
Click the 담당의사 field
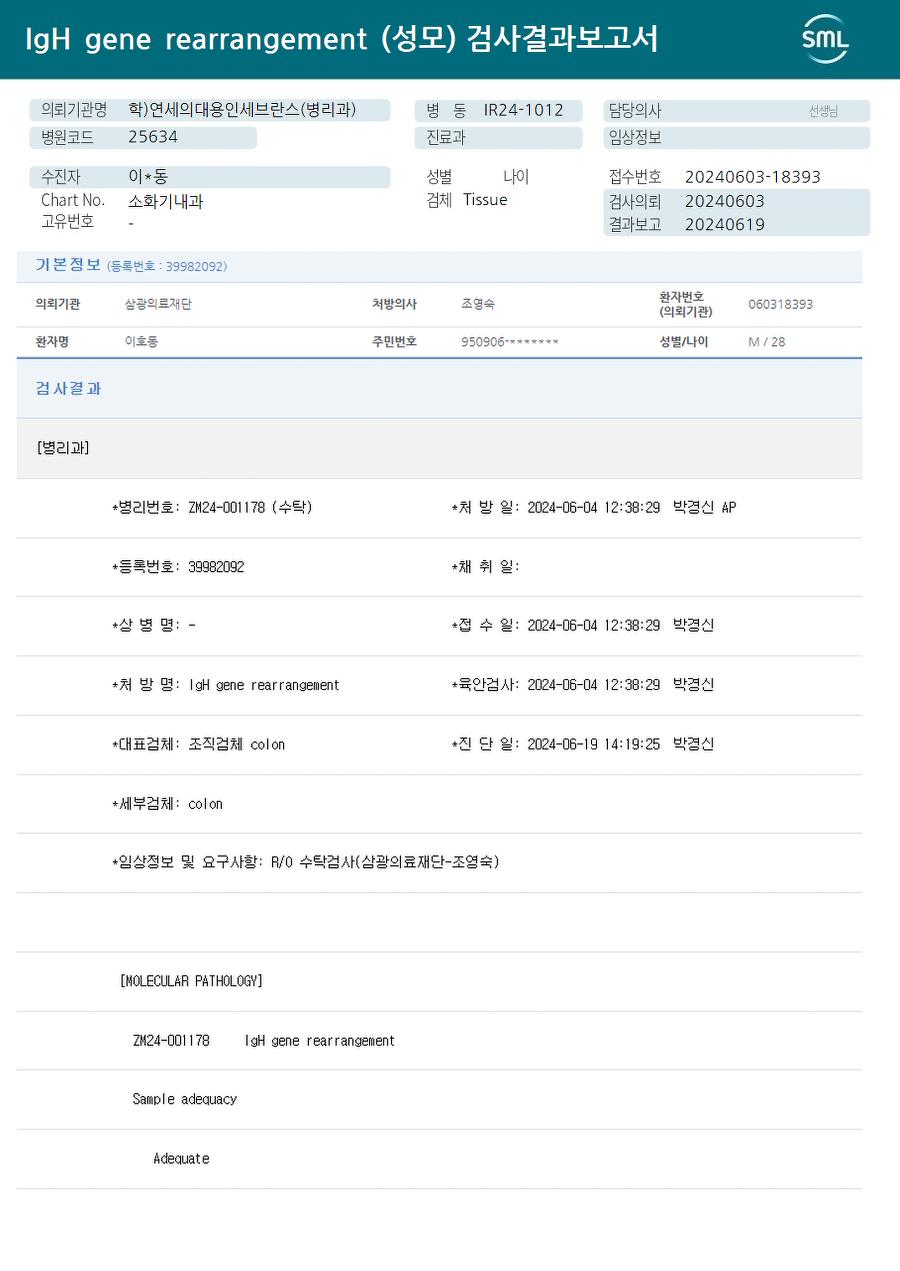coord(736,111)
